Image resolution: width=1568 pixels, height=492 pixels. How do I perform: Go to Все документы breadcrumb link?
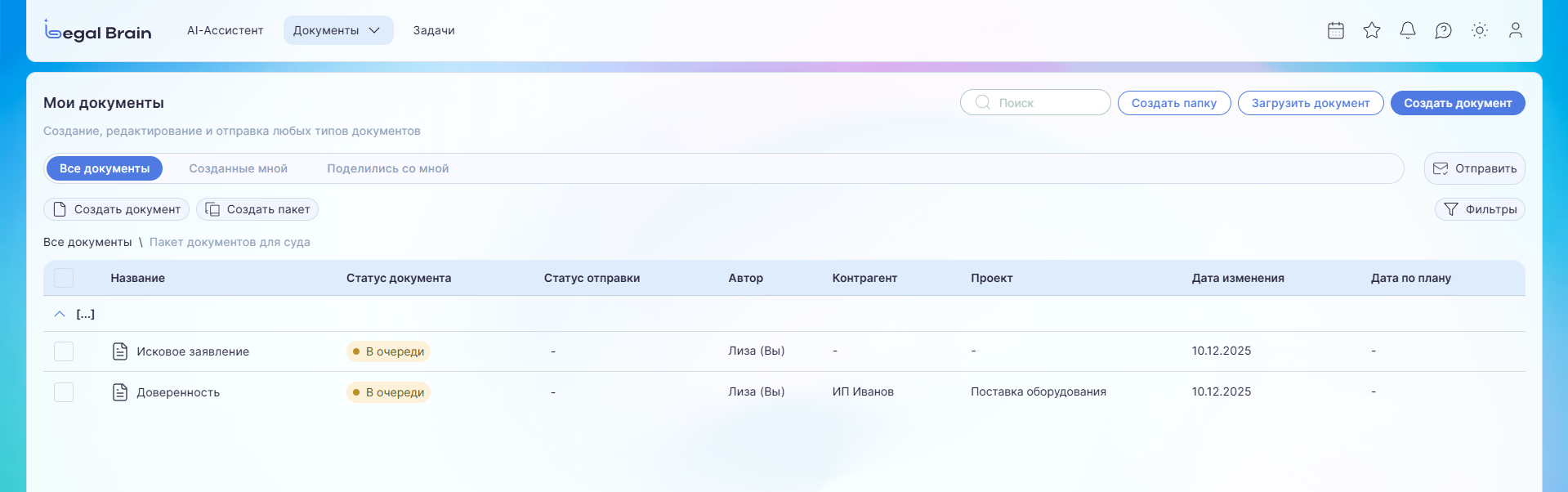(87, 242)
